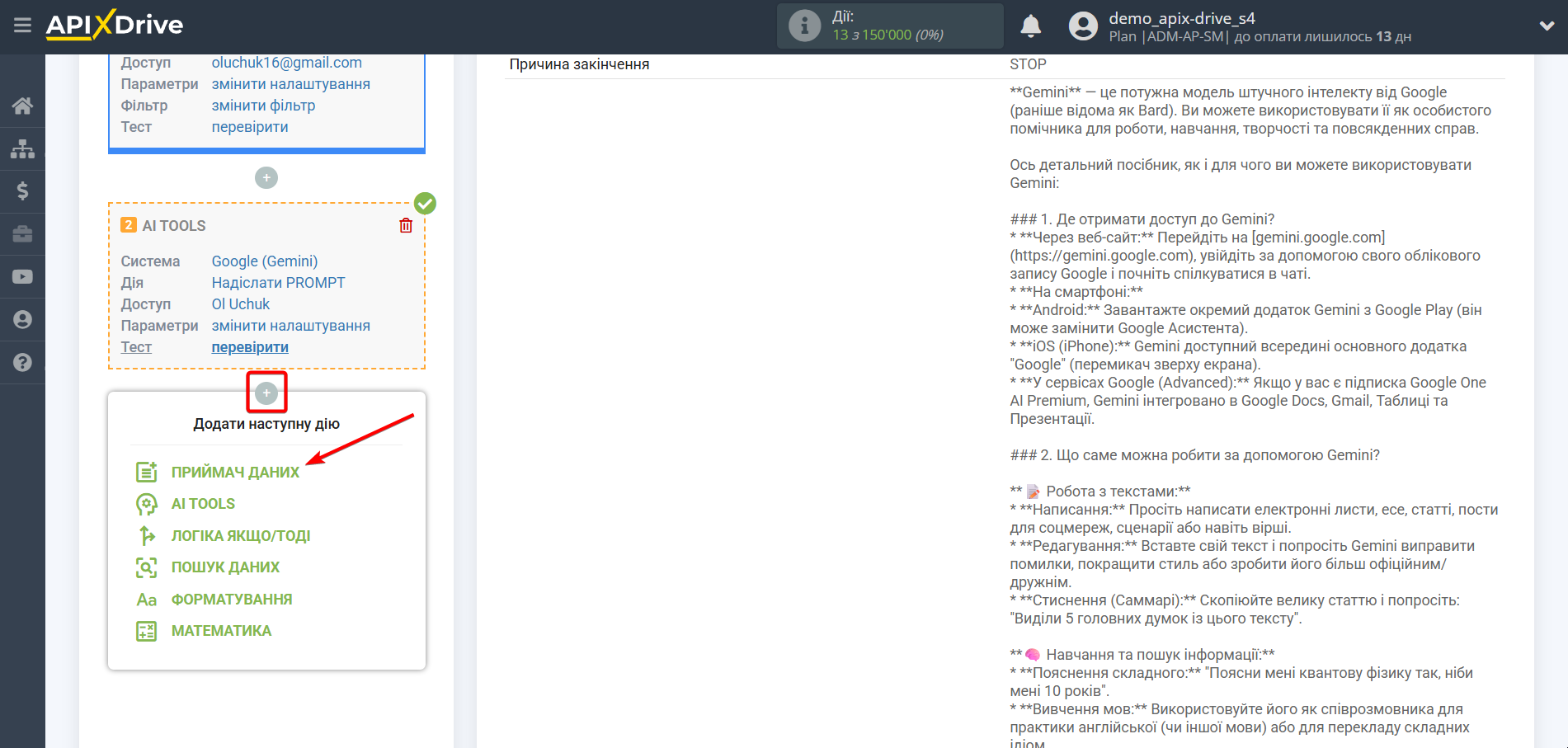Open the hamburger menu
Image resolution: width=1568 pixels, height=748 pixels.
22,26
